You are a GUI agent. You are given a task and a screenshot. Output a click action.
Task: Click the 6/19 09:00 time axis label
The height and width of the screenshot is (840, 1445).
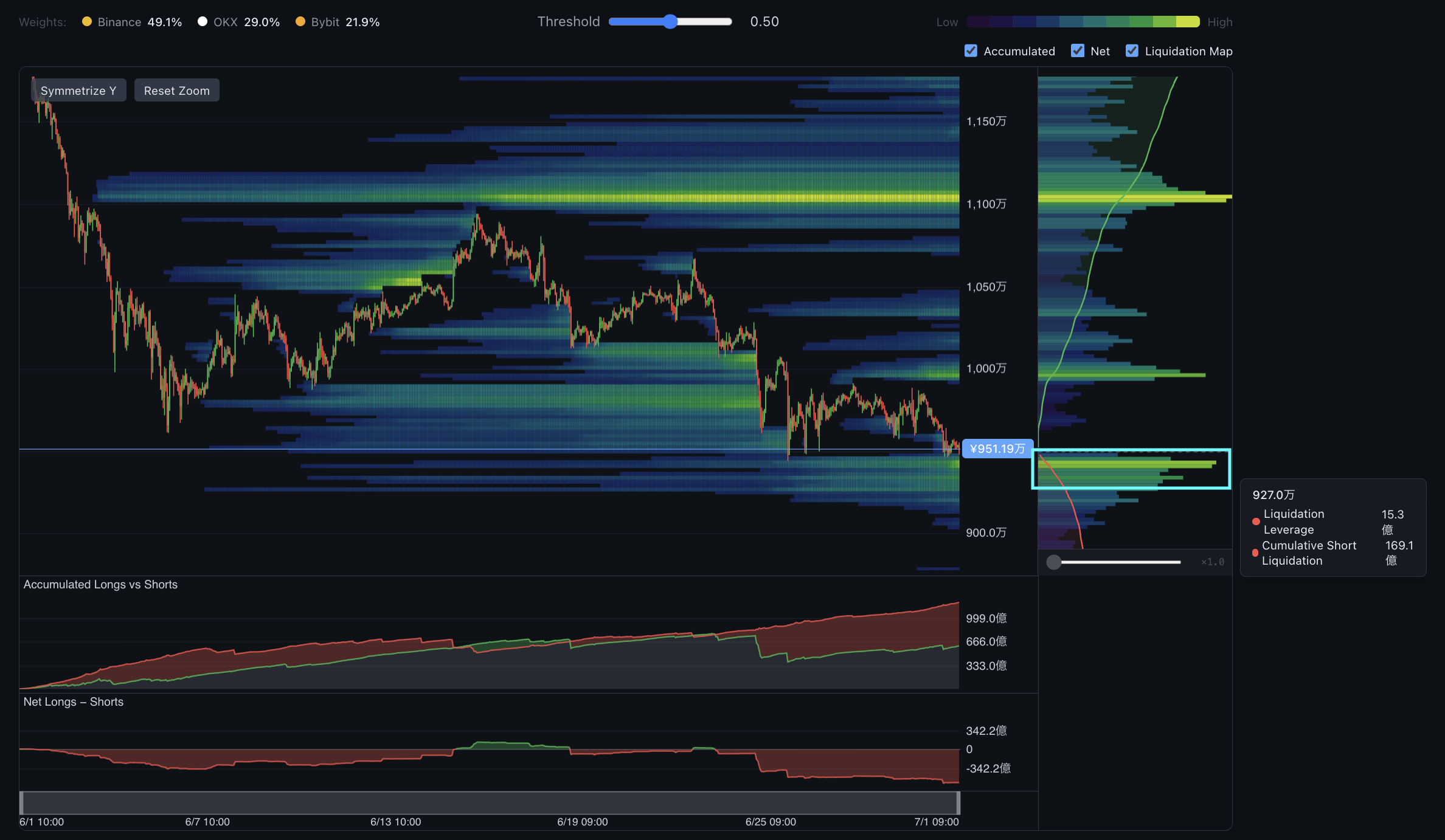[583, 822]
